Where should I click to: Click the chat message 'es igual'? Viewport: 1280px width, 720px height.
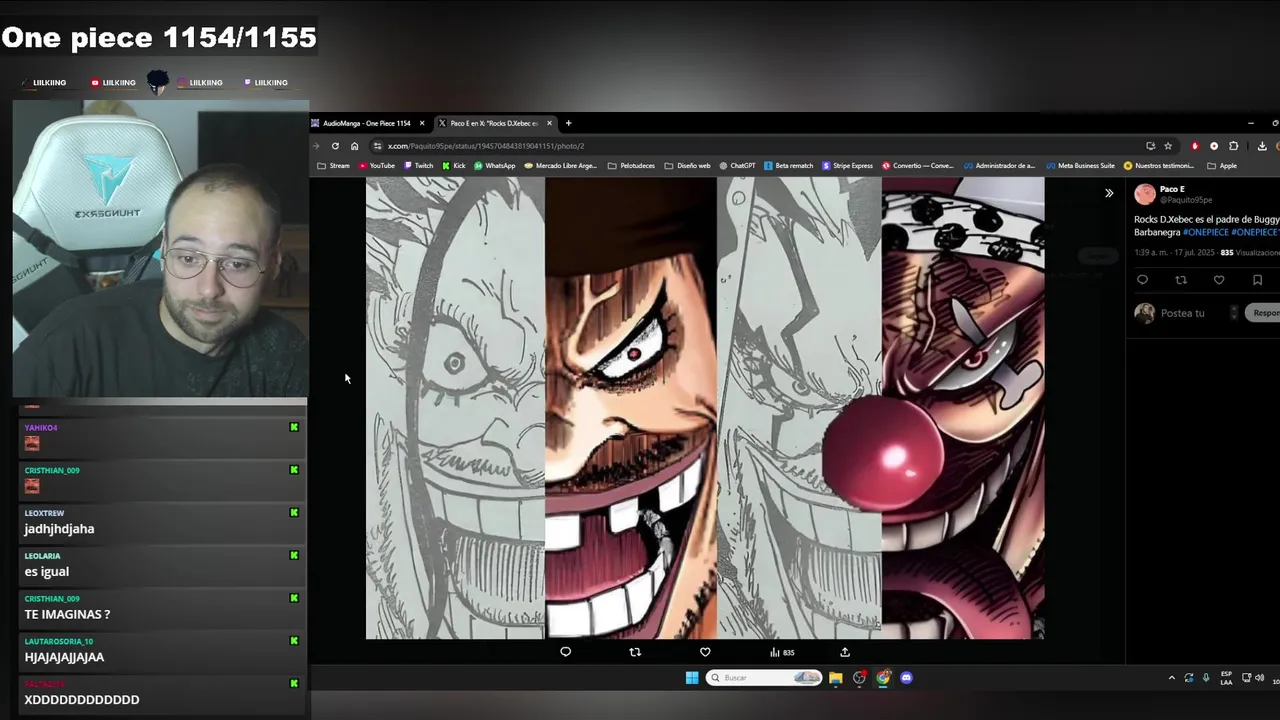tap(46, 571)
